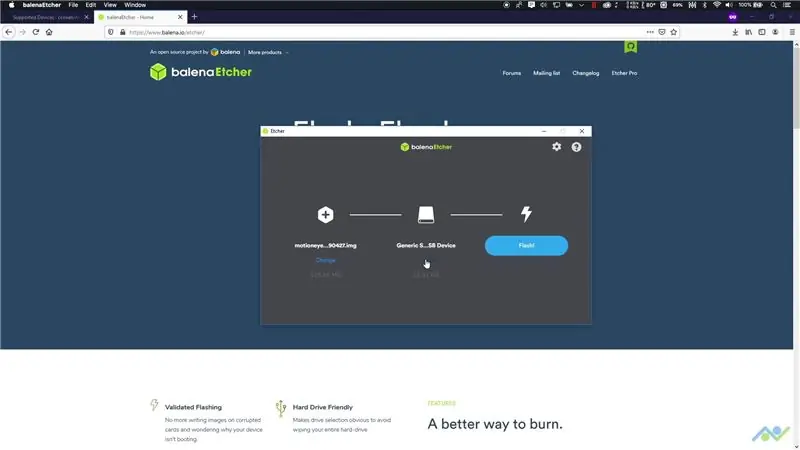The height and width of the screenshot is (450, 800).
Task: Expand the More products dropdown
Action: click(268, 52)
